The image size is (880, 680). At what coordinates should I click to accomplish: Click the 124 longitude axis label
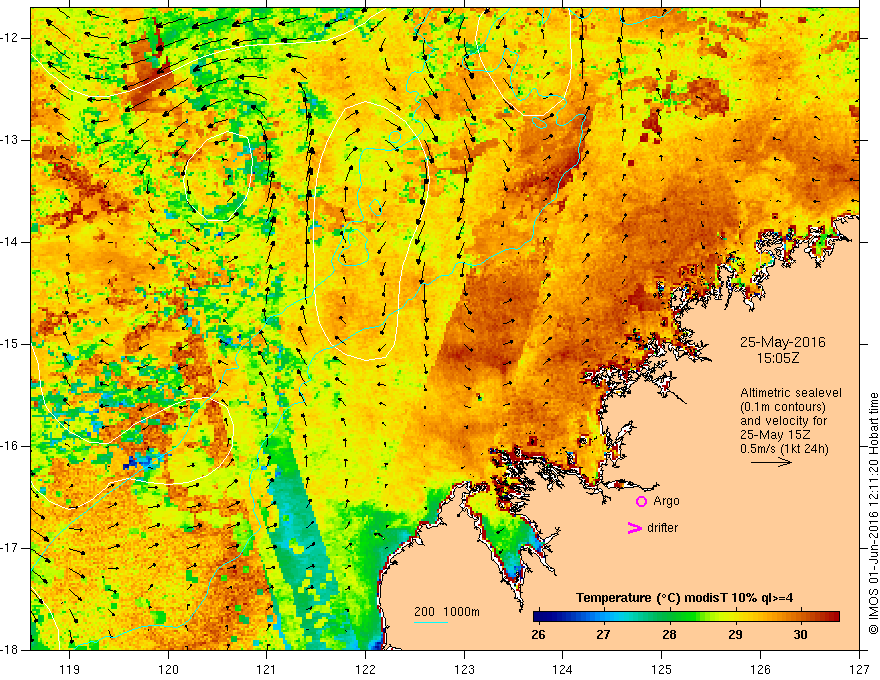pos(563,669)
